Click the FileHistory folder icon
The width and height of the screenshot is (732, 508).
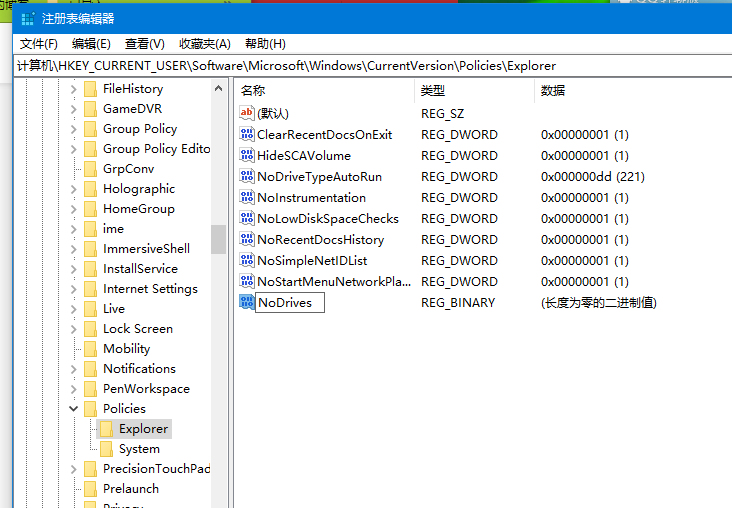click(91, 89)
